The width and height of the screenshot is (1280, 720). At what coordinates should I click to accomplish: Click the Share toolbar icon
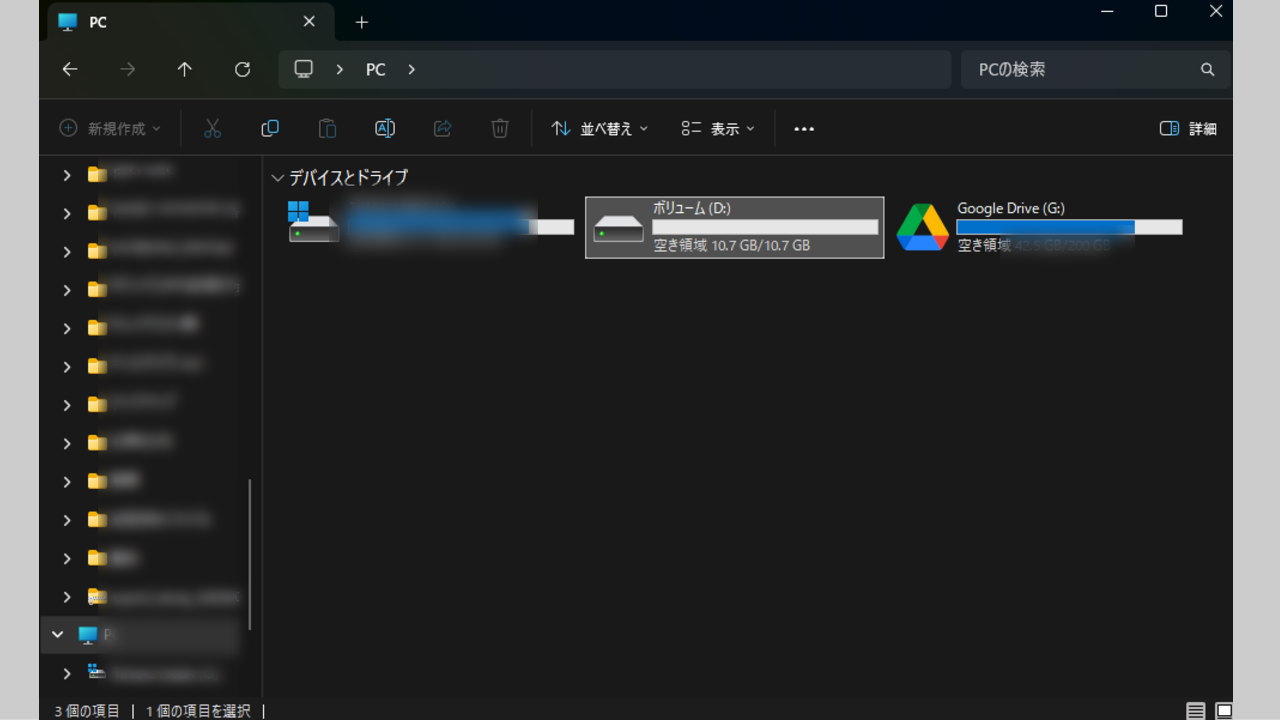point(443,128)
